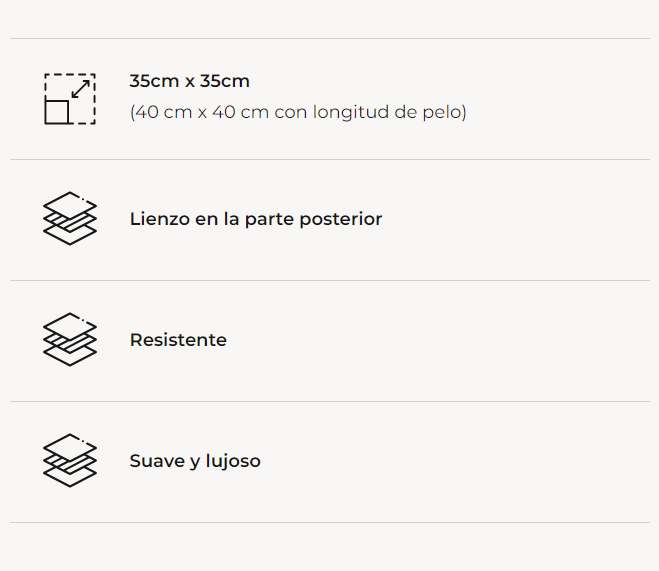
Task: Click the diagonal resize arrow in the size icon
Action: tap(81, 89)
